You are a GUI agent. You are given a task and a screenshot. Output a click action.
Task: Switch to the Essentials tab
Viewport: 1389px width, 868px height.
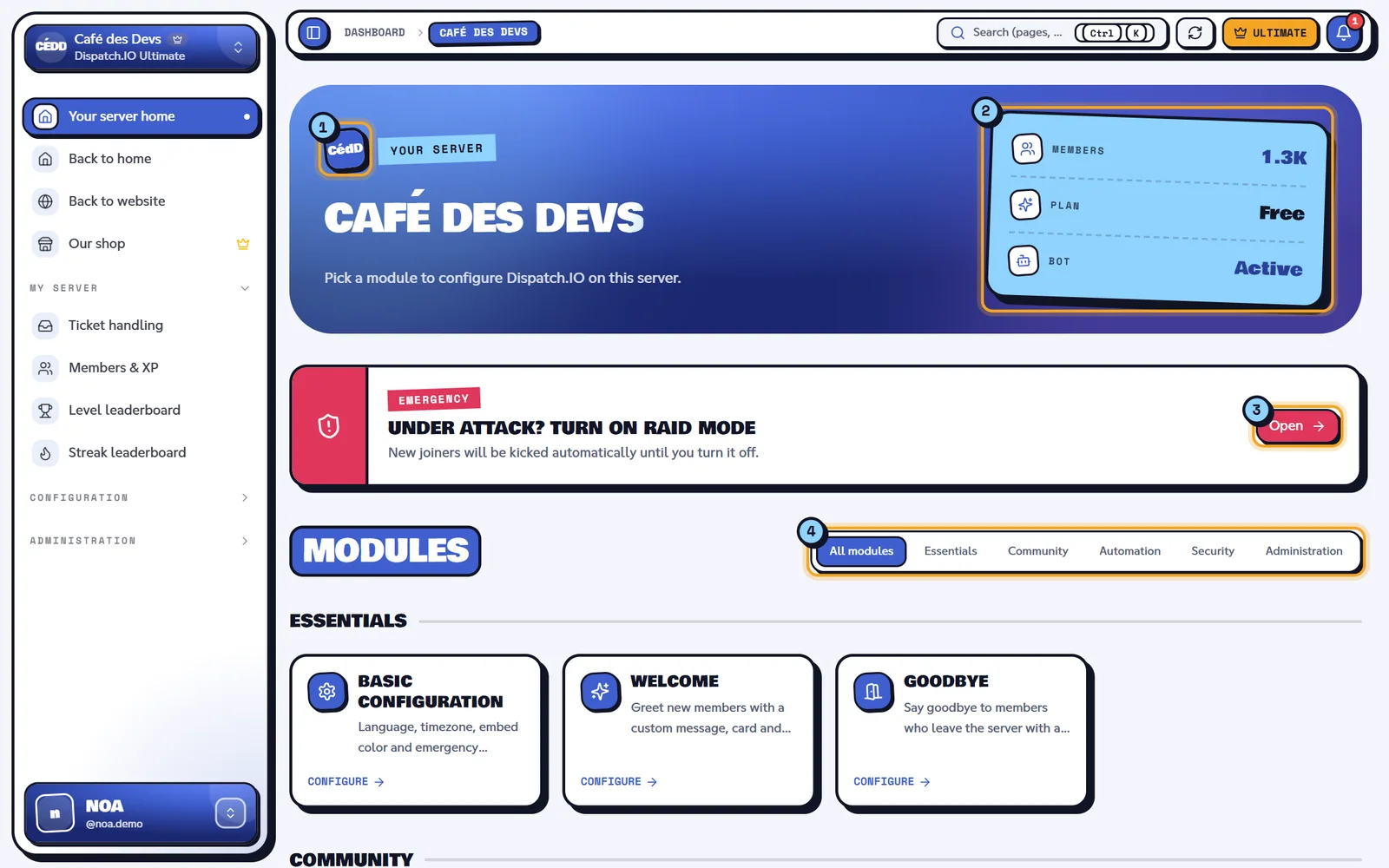pyautogui.click(x=951, y=551)
